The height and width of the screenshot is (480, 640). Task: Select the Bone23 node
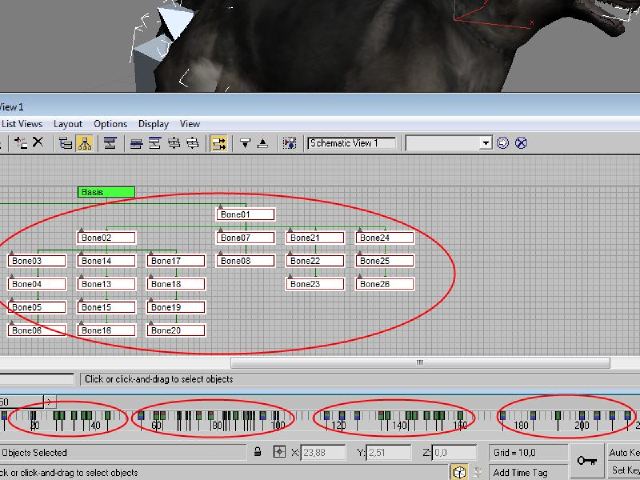[x=315, y=284]
